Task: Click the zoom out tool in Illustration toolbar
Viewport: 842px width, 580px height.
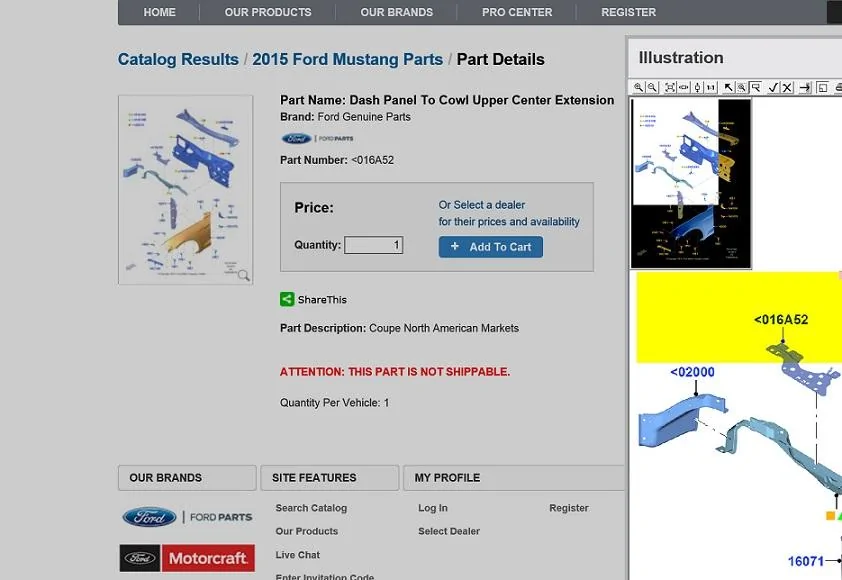Action: (x=652, y=87)
